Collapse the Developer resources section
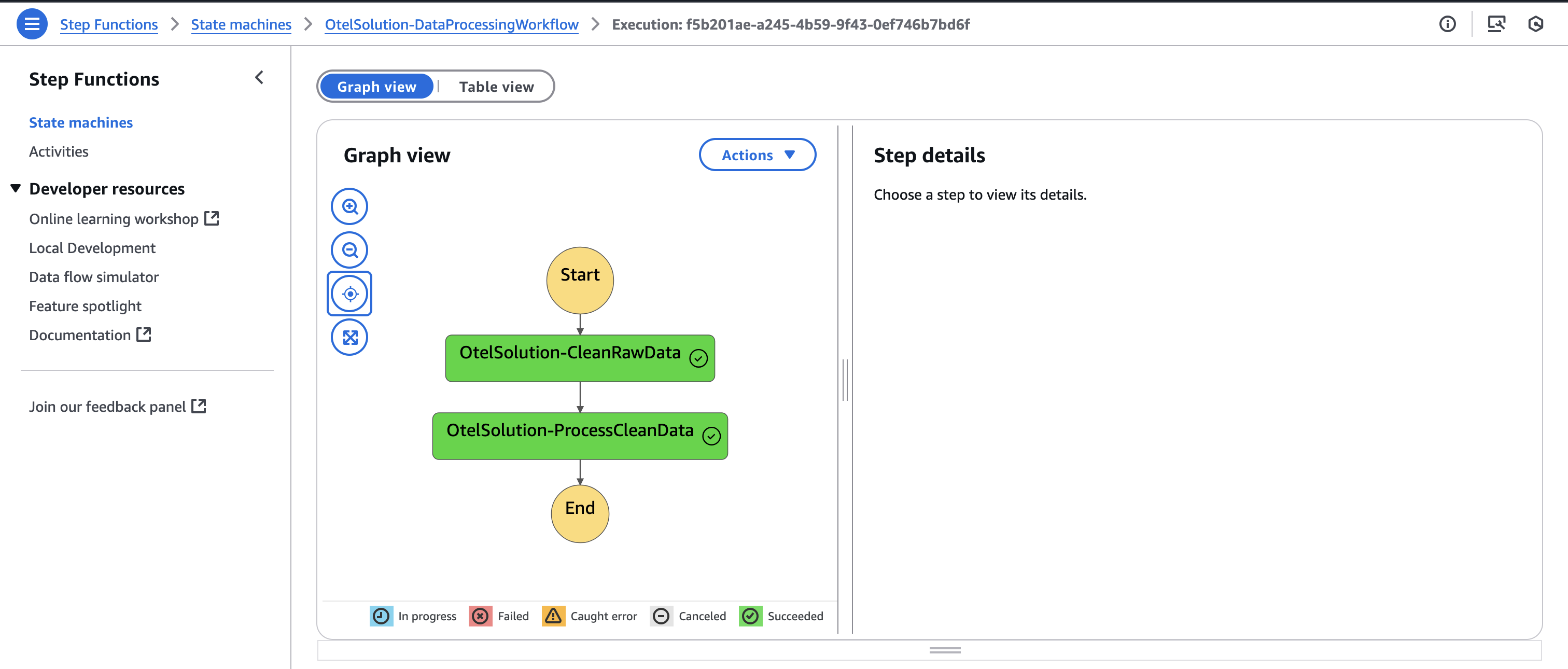The width and height of the screenshot is (1568, 669). [x=15, y=188]
